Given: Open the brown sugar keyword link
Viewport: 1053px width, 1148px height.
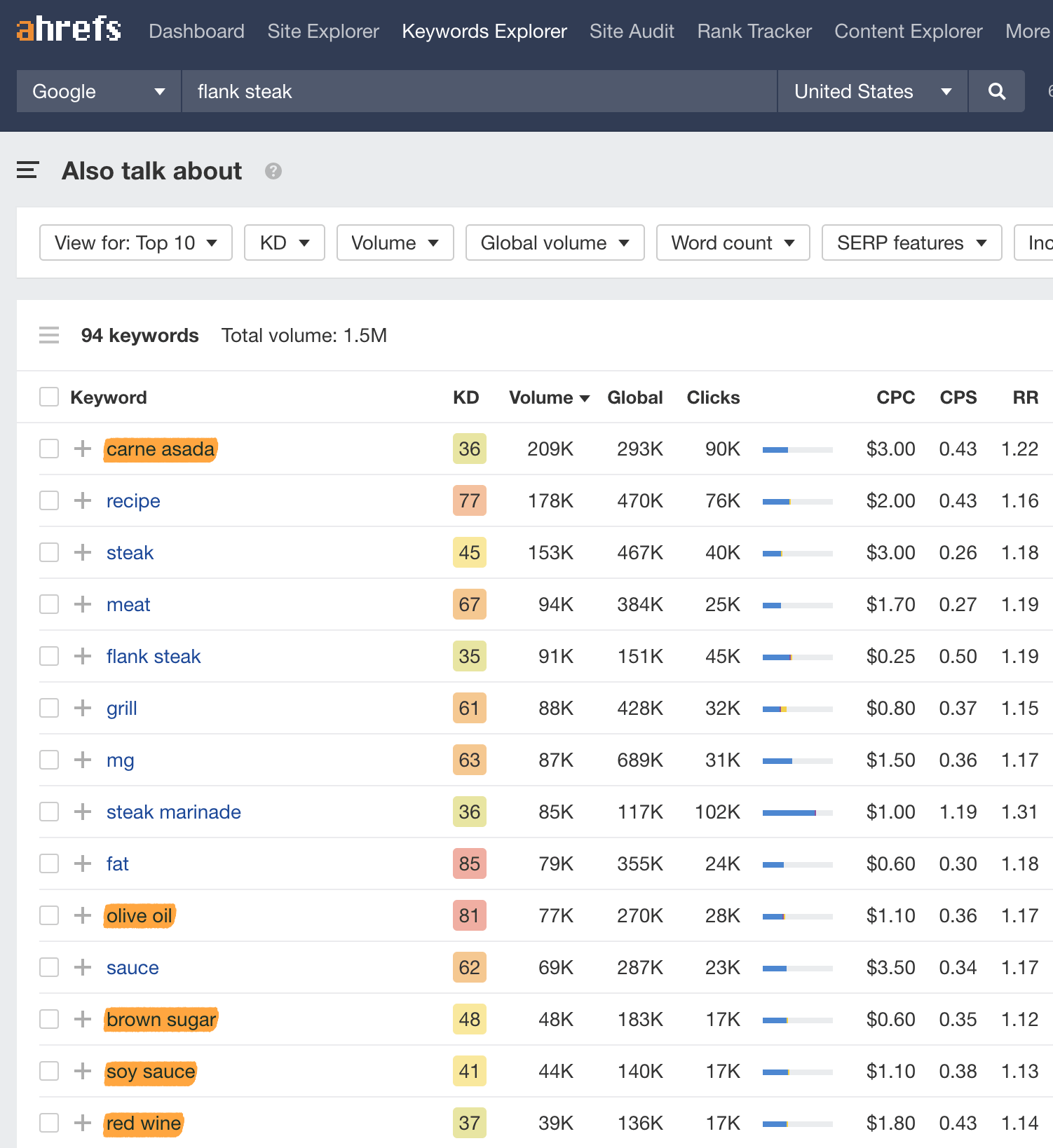Looking at the screenshot, I should (x=161, y=1019).
